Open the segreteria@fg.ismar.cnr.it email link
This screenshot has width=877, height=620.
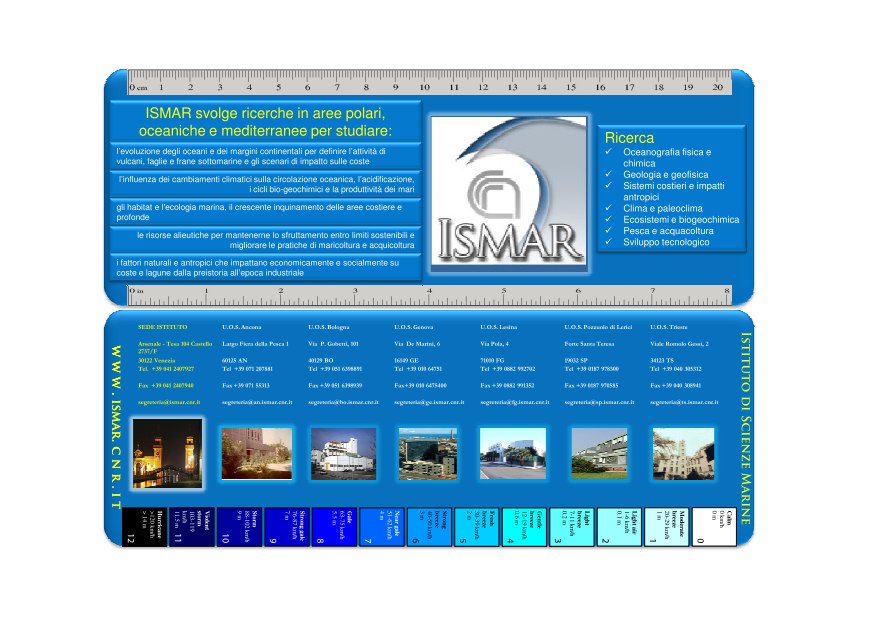click(515, 402)
